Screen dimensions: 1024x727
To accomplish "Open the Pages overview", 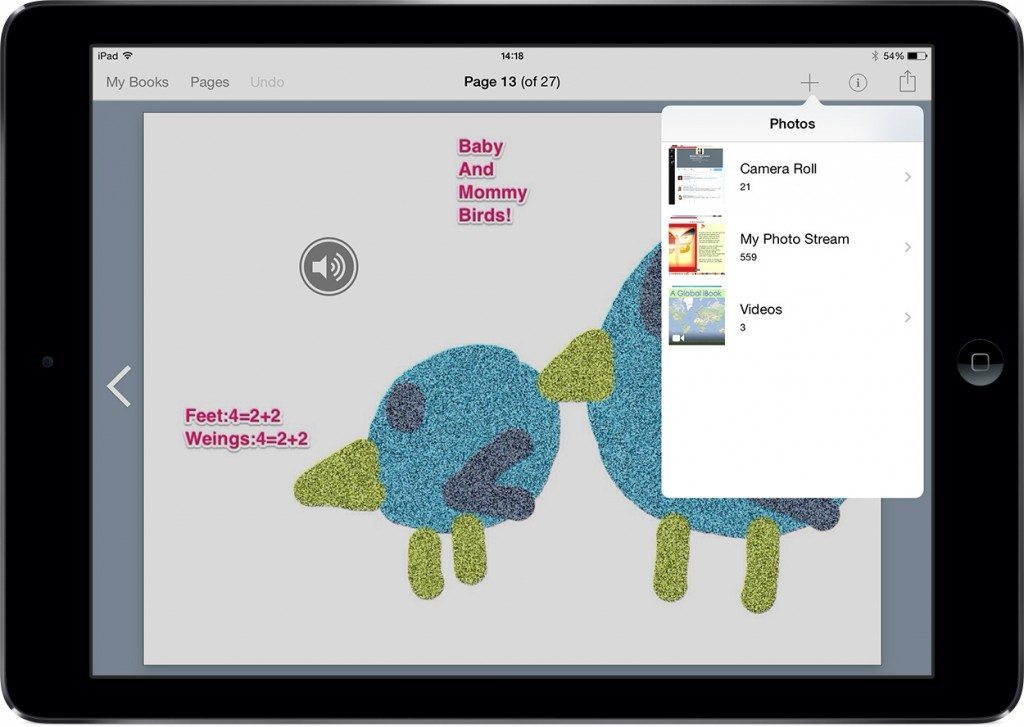I will coord(209,82).
